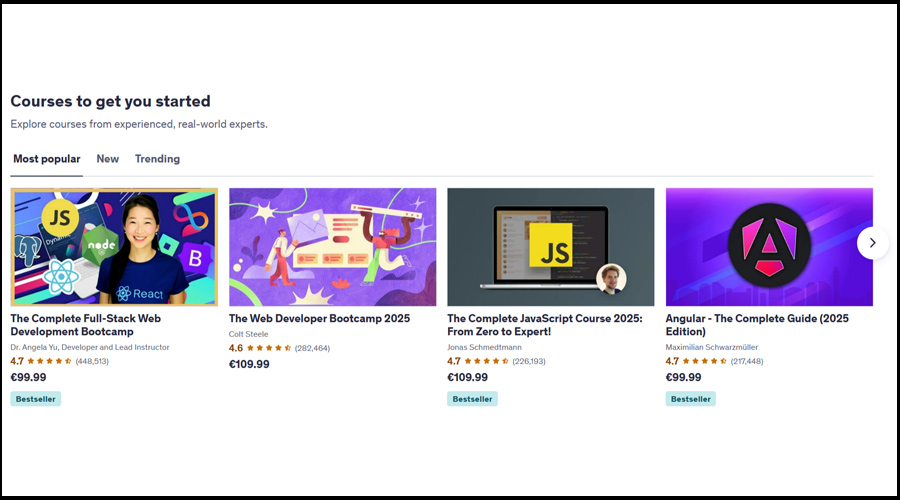Click the Bestseller badge under the Full-Stack course

[36, 399]
